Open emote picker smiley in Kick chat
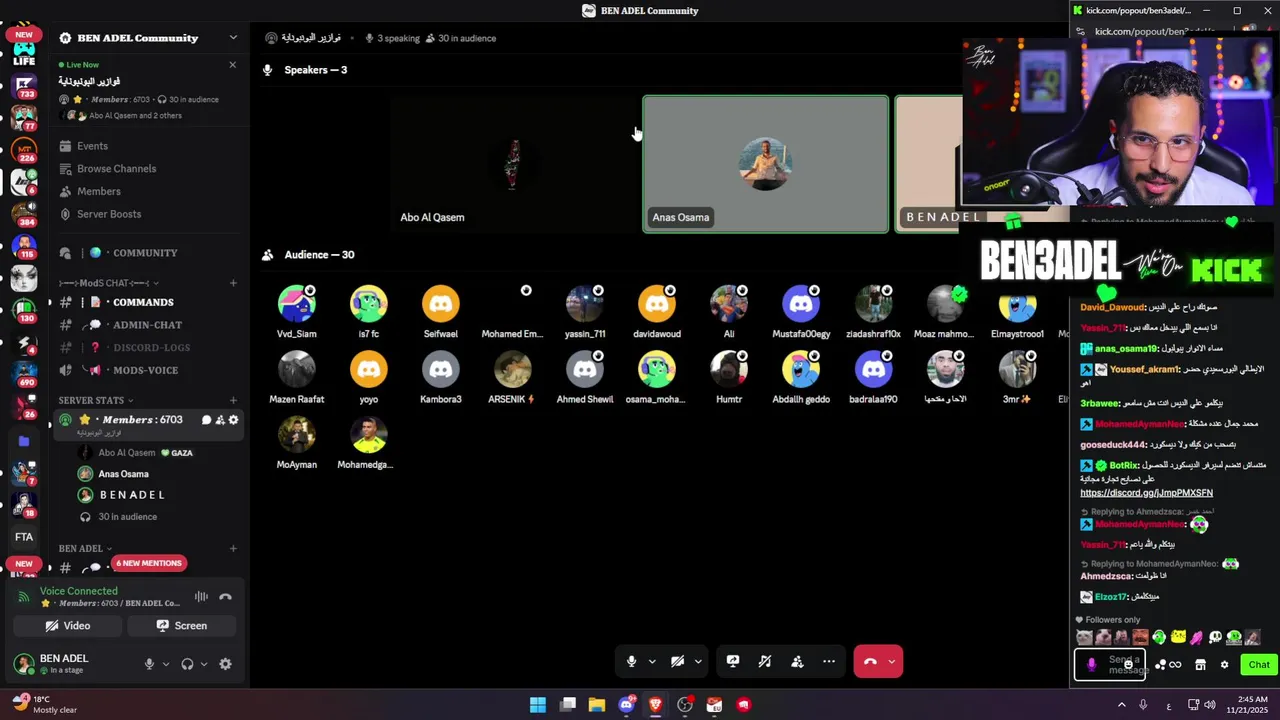Viewport: 1280px width, 720px height. (1128, 664)
